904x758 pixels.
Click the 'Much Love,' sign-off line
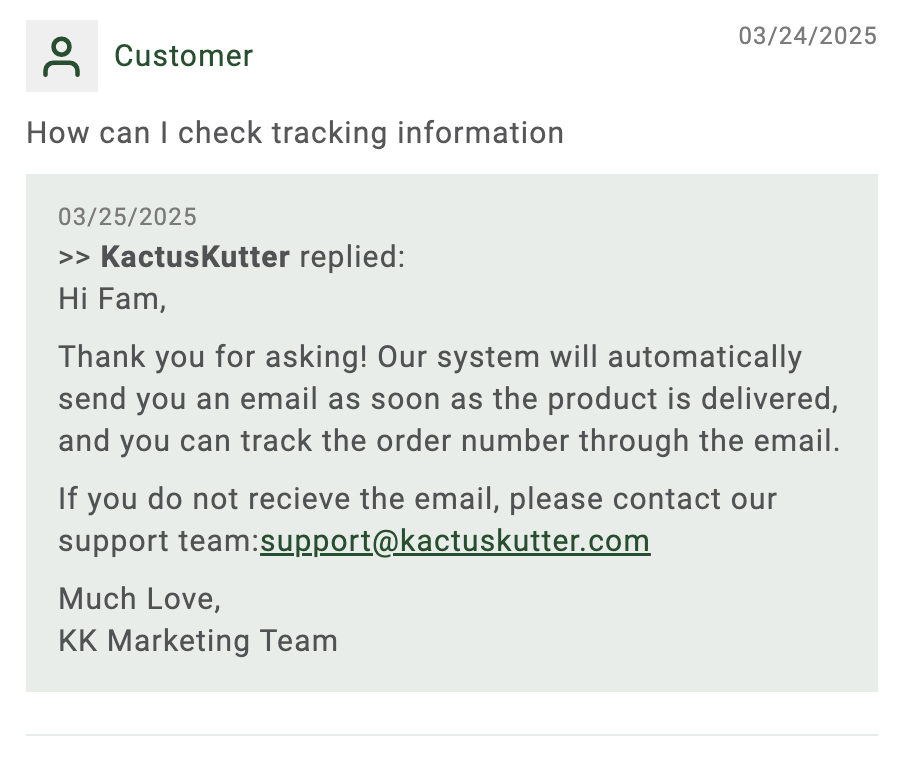pos(140,598)
